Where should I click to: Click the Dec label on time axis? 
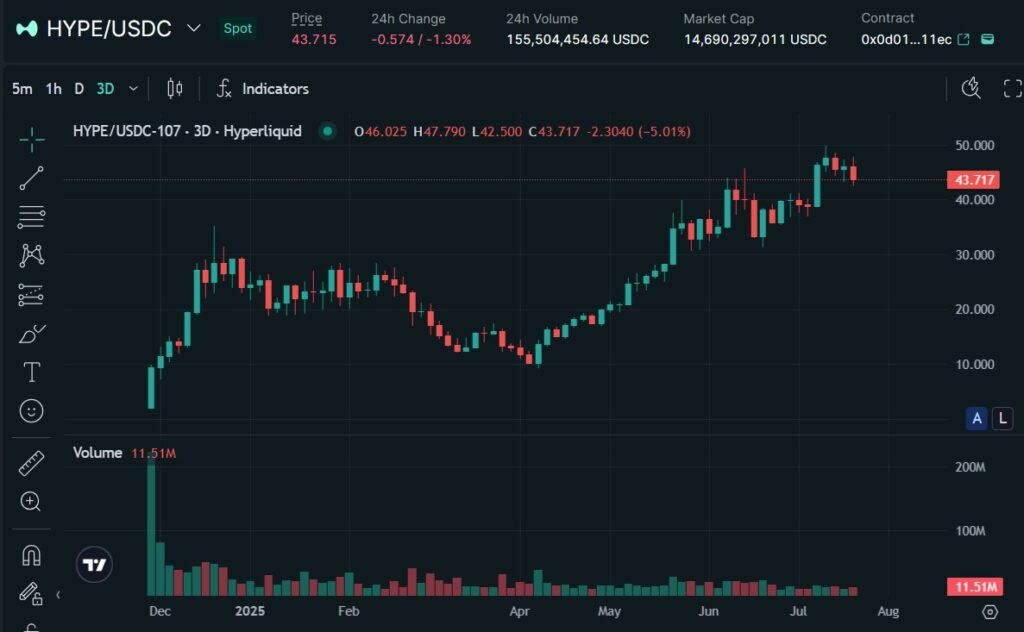[160, 611]
